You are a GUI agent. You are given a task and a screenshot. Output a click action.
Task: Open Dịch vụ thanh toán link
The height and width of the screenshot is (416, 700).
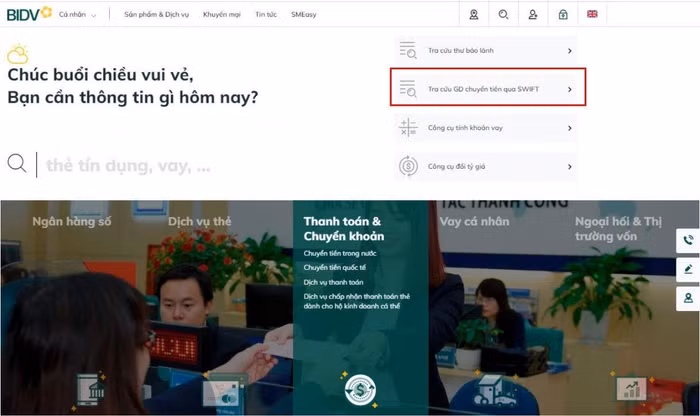333,282
